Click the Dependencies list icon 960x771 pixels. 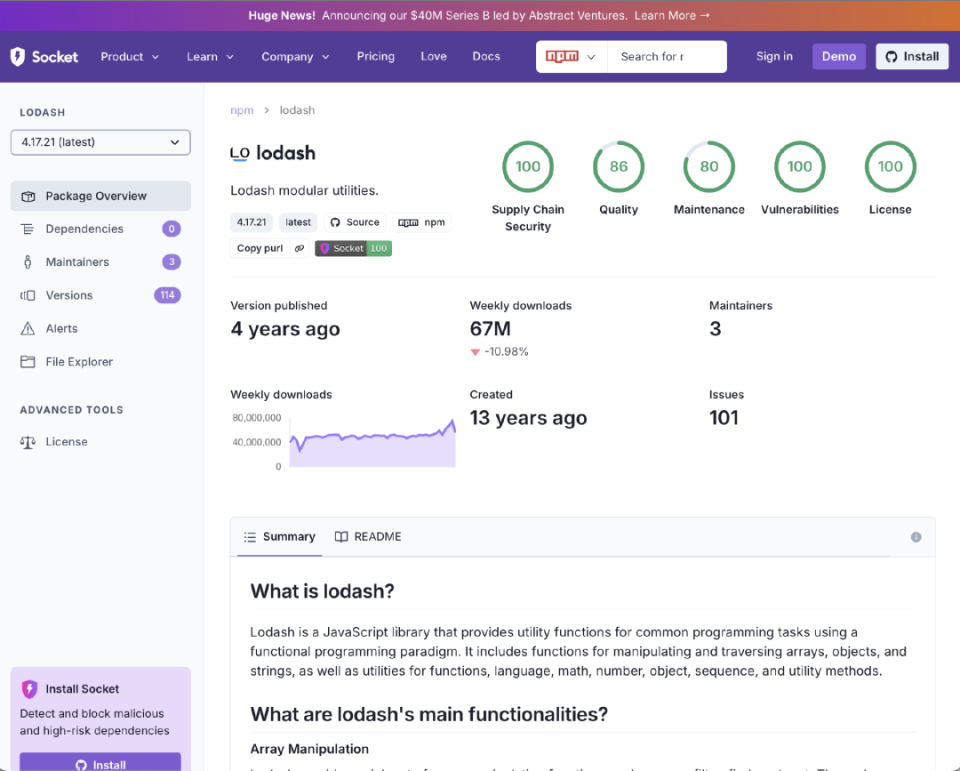28,229
